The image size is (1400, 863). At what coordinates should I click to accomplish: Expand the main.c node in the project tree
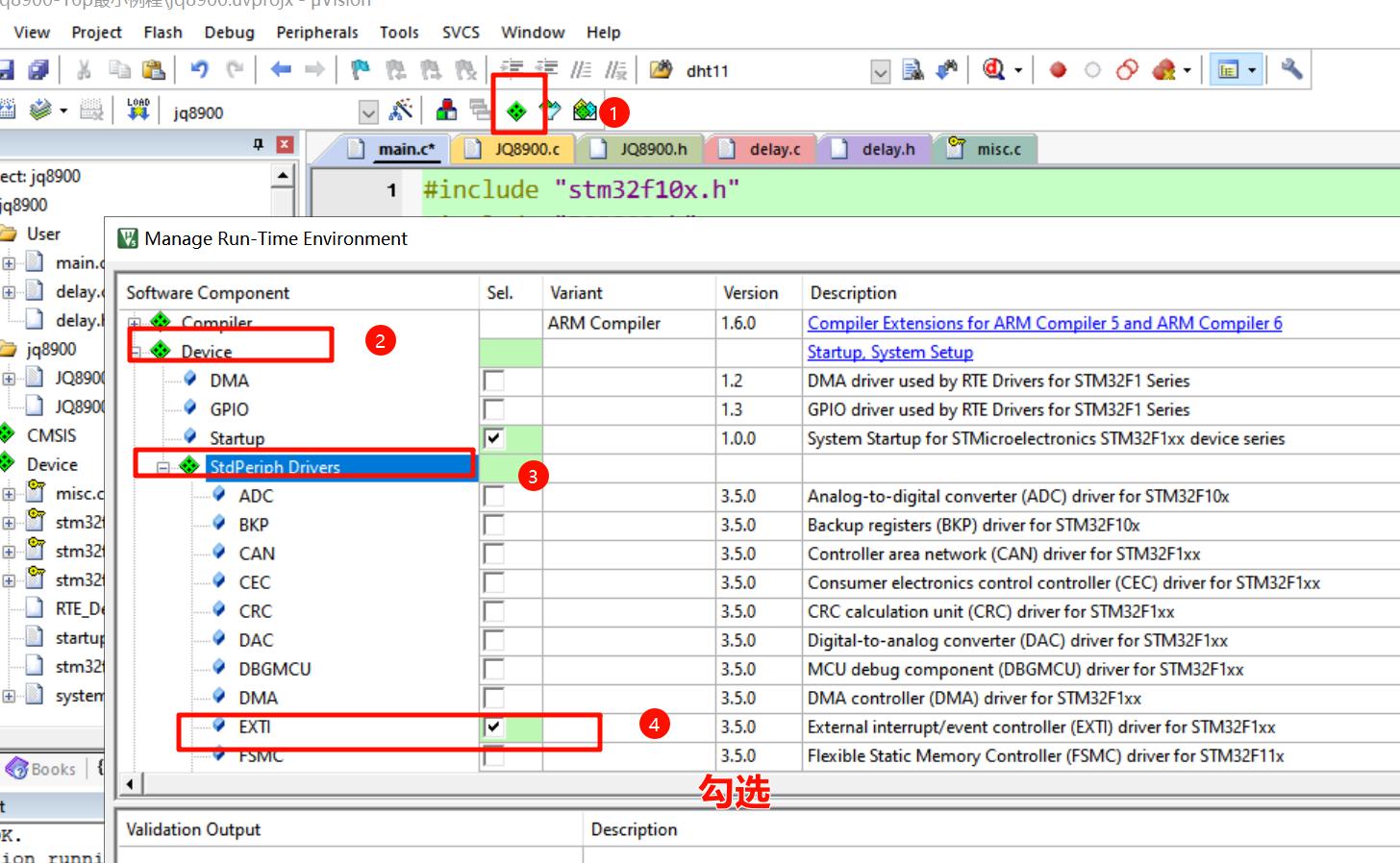(x=9, y=263)
